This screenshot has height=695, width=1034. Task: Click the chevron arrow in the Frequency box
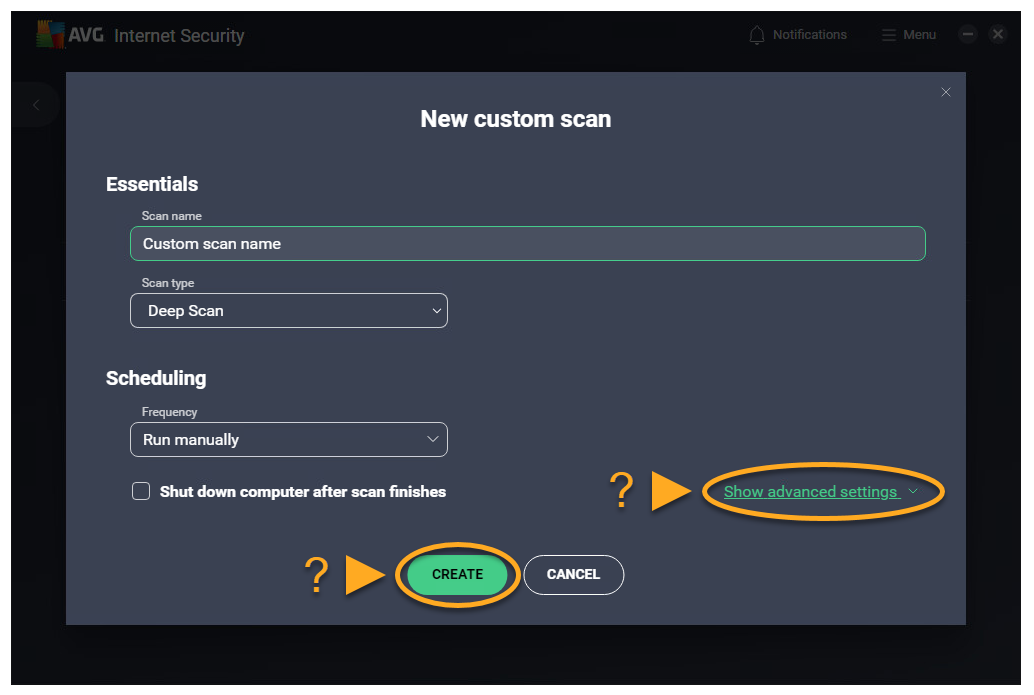click(x=433, y=440)
